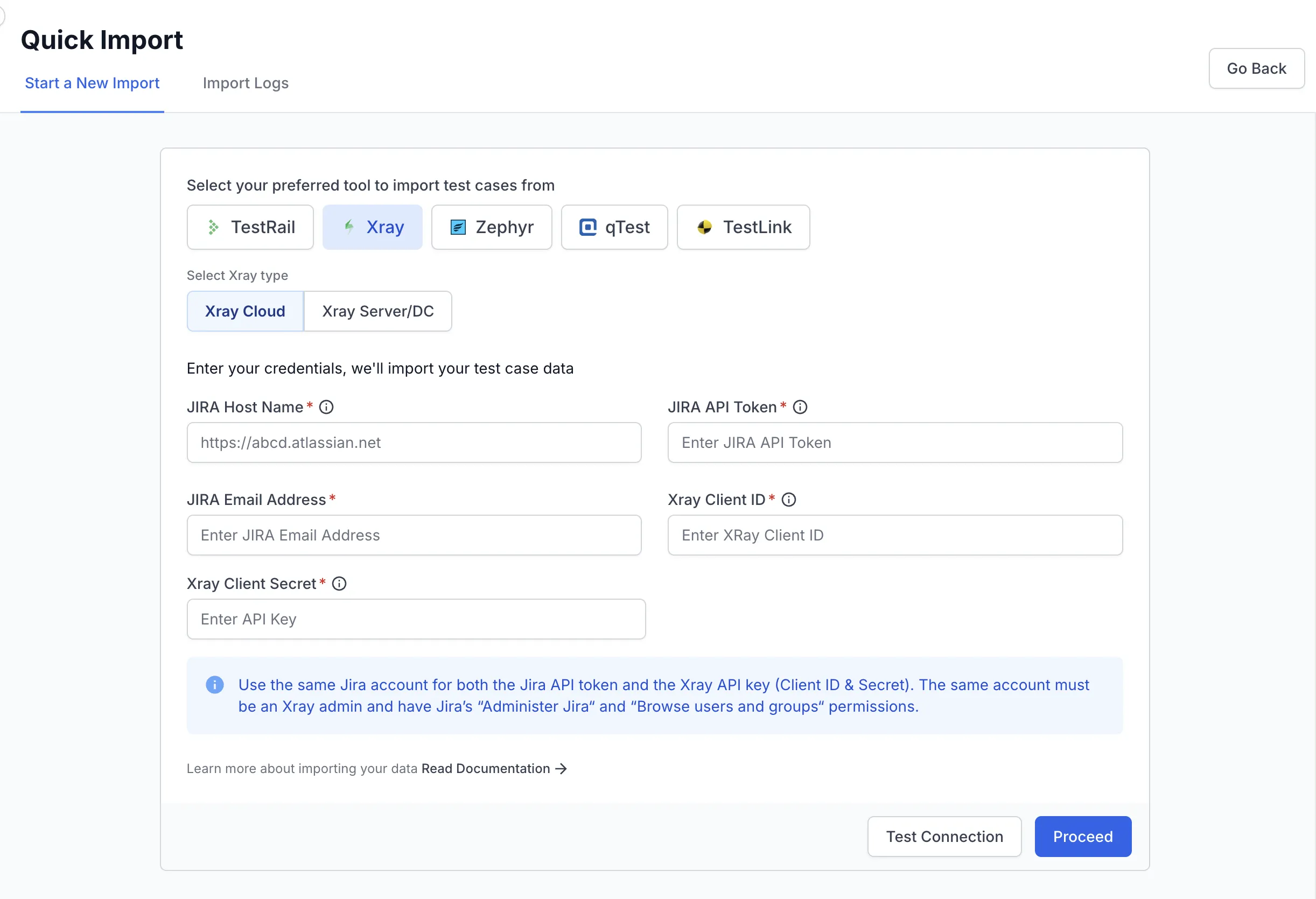
Task: Focus the JIRA Email Address field
Action: [x=414, y=536]
